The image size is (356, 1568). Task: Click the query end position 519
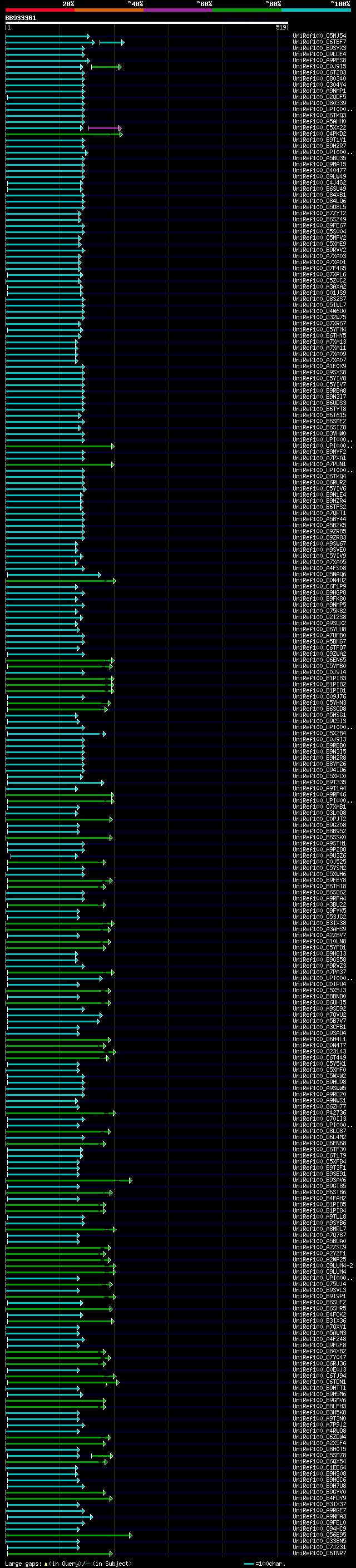tap(281, 27)
